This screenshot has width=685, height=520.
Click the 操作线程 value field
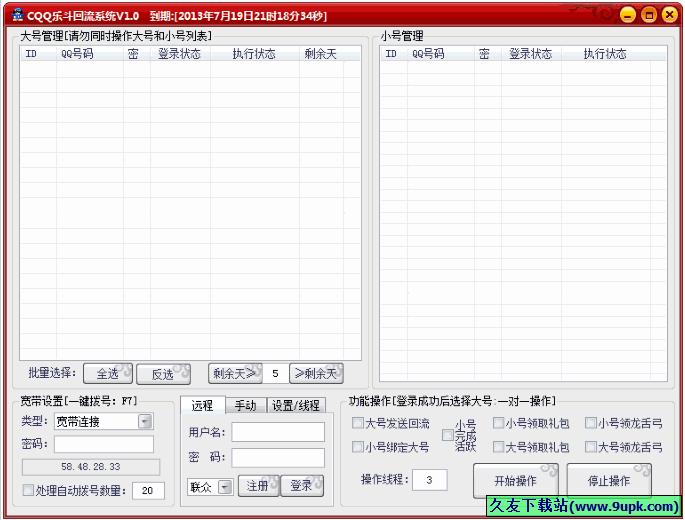pos(429,480)
